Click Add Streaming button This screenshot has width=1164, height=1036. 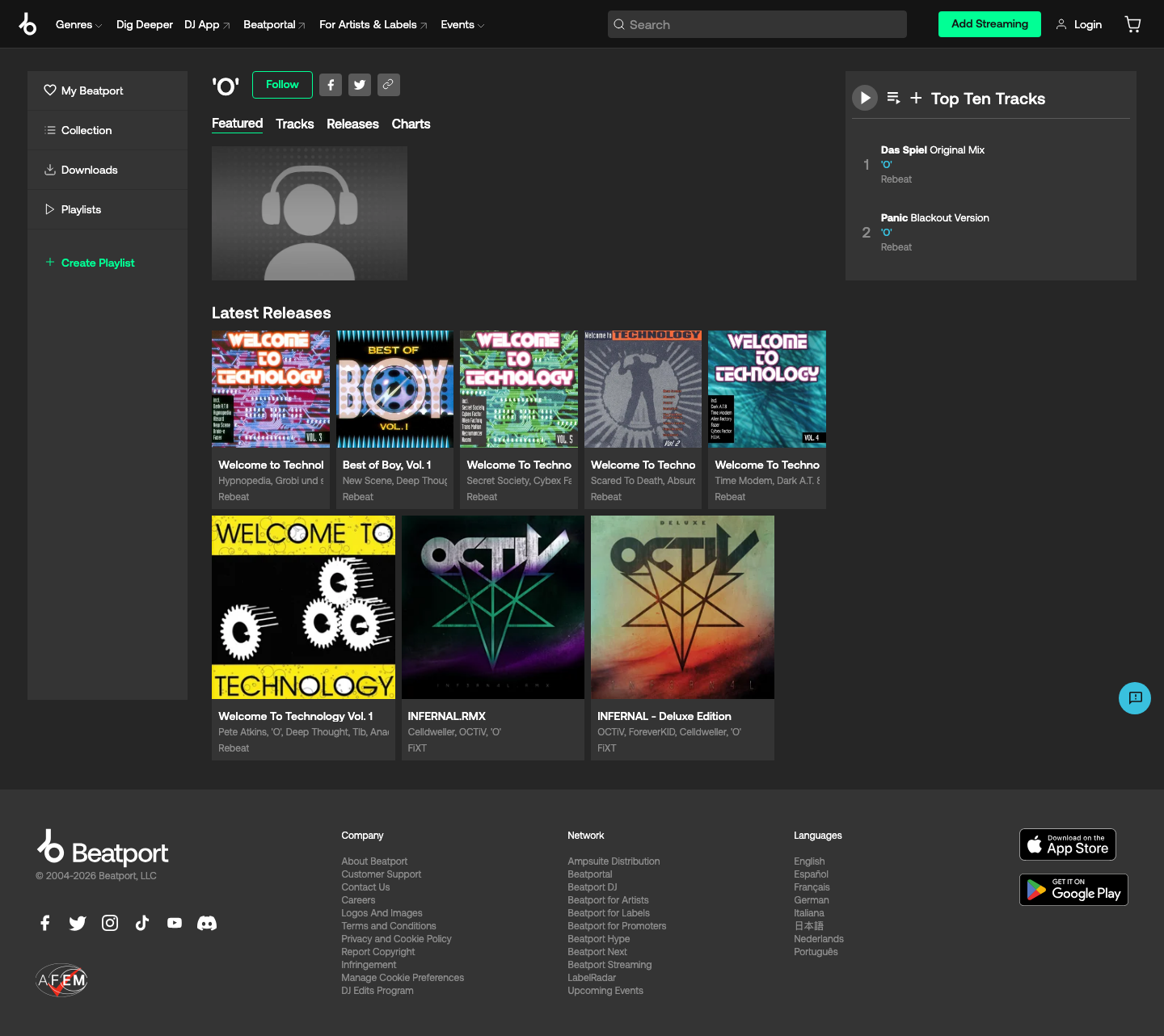[x=989, y=24]
